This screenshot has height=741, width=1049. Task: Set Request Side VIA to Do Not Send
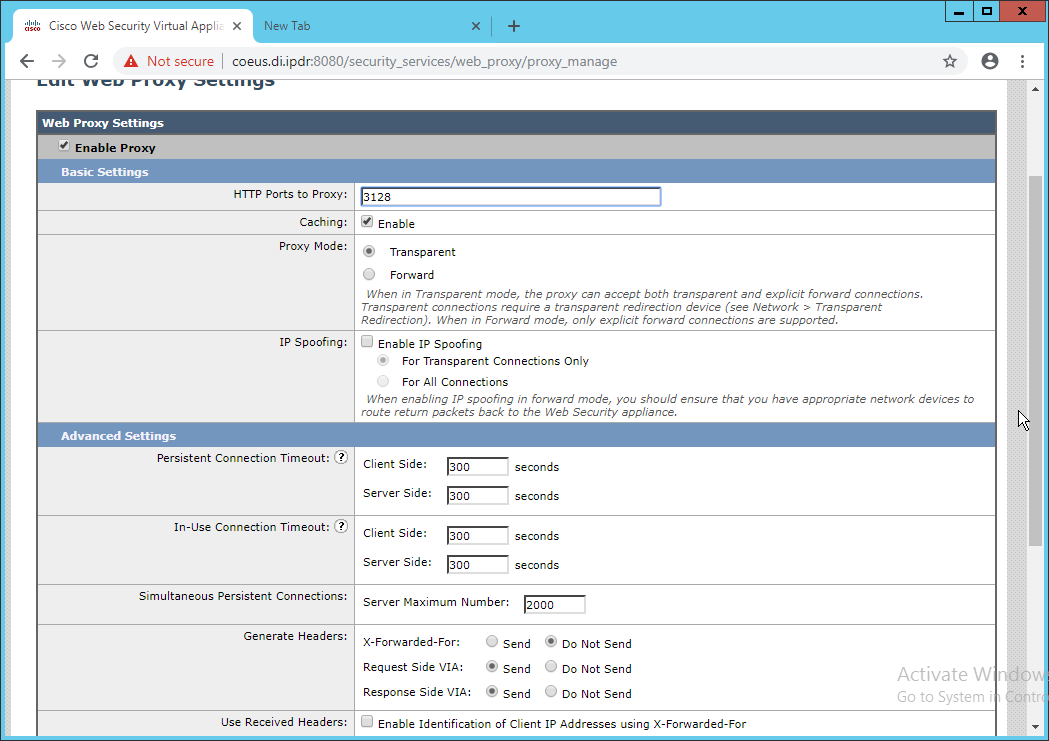(551, 666)
